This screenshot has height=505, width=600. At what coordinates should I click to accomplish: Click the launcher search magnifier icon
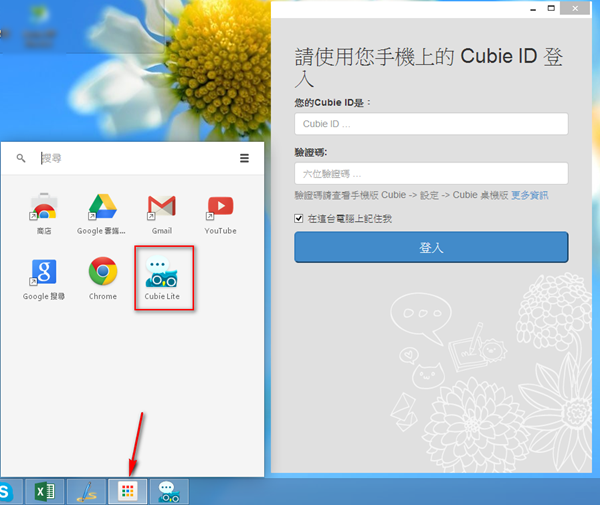pyautogui.click(x=21, y=158)
